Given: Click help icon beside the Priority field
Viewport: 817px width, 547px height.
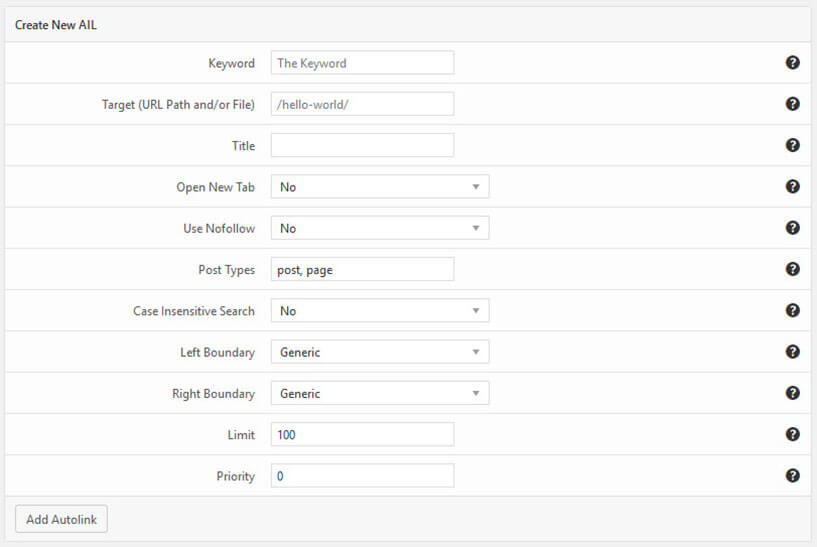Looking at the screenshot, I should click(x=792, y=476).
